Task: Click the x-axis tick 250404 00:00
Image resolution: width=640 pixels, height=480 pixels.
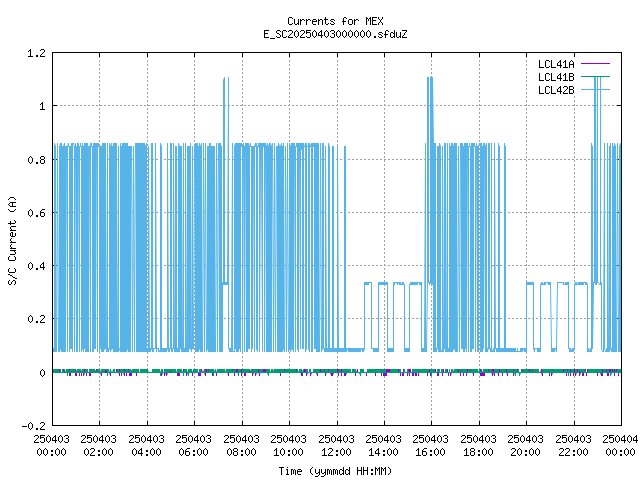Action: click(x=620, y=446)
